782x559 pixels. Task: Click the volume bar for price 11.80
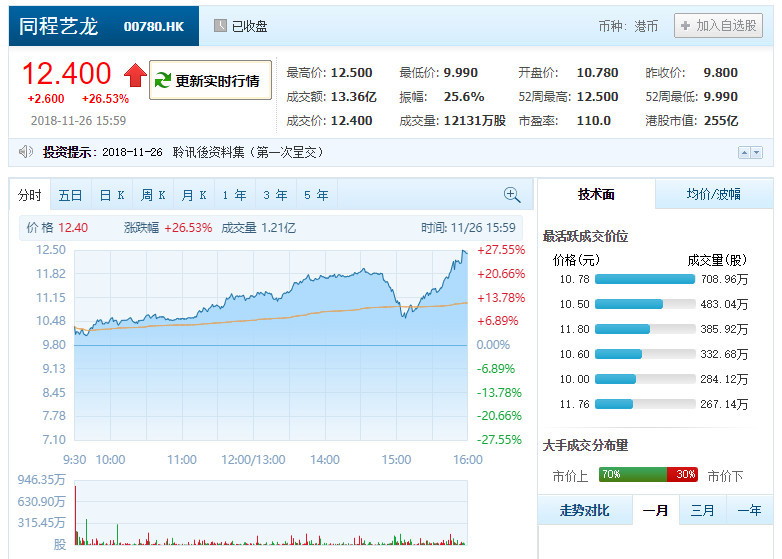(645, 329)
